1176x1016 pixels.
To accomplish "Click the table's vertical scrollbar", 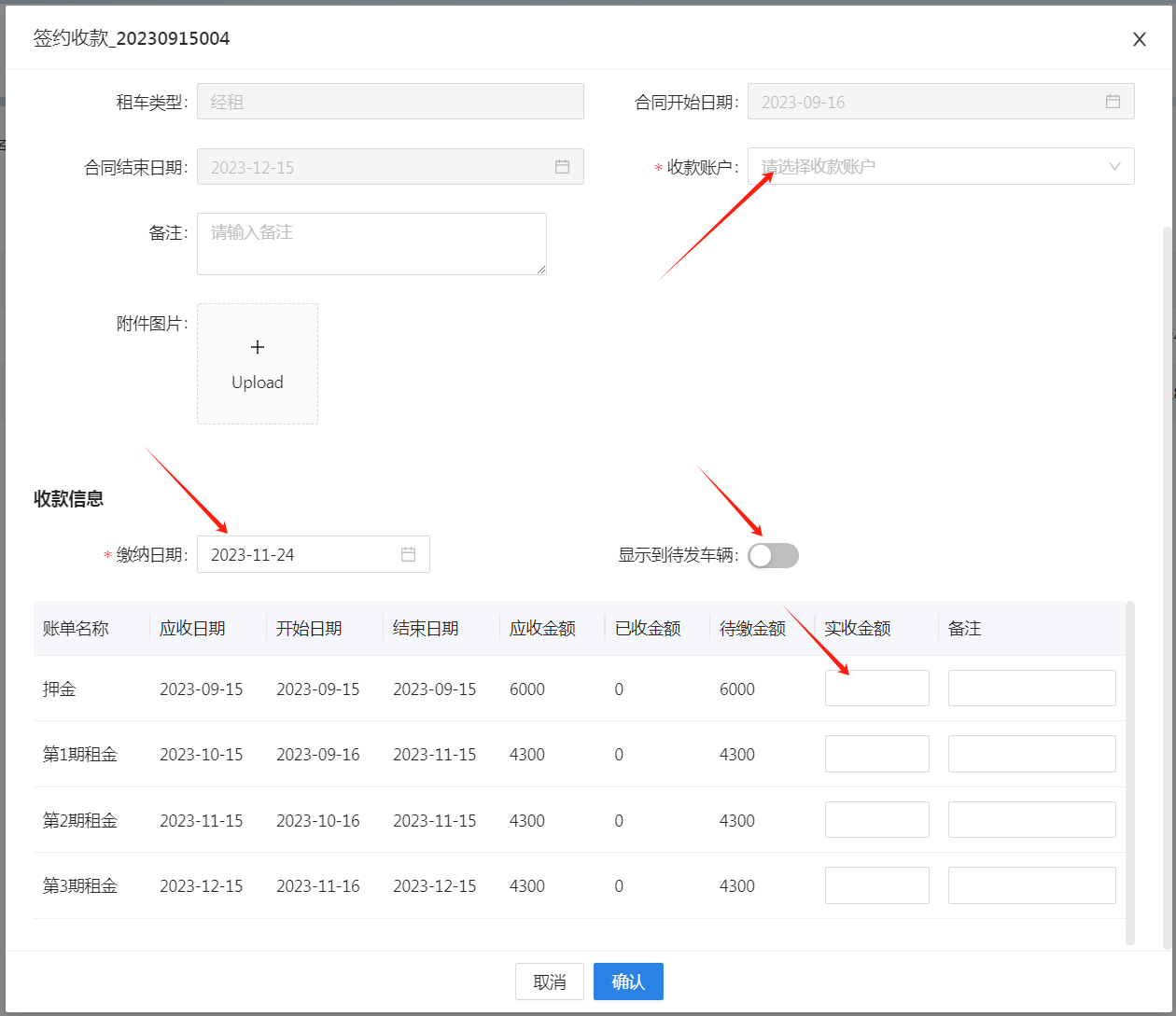I will click(x=1130, y=774).
